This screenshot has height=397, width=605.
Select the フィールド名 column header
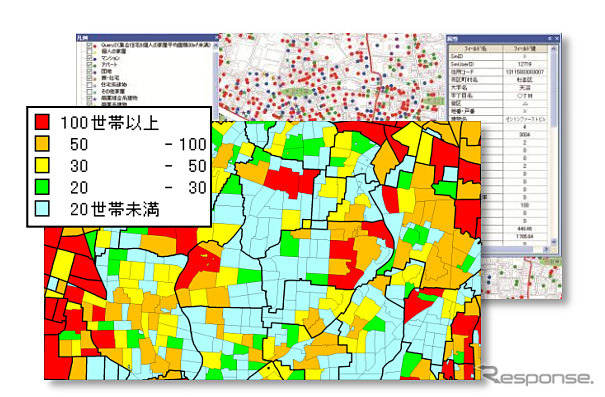tap(476, 49)
